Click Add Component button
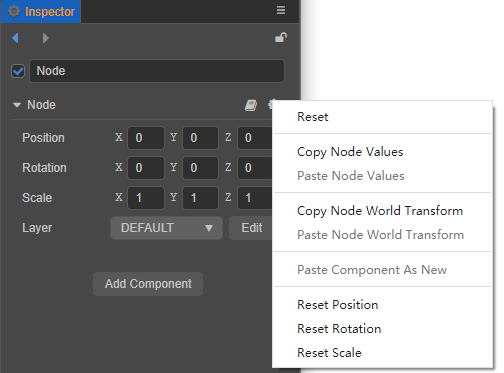This screenshot has width=504, height=373. 148,284
